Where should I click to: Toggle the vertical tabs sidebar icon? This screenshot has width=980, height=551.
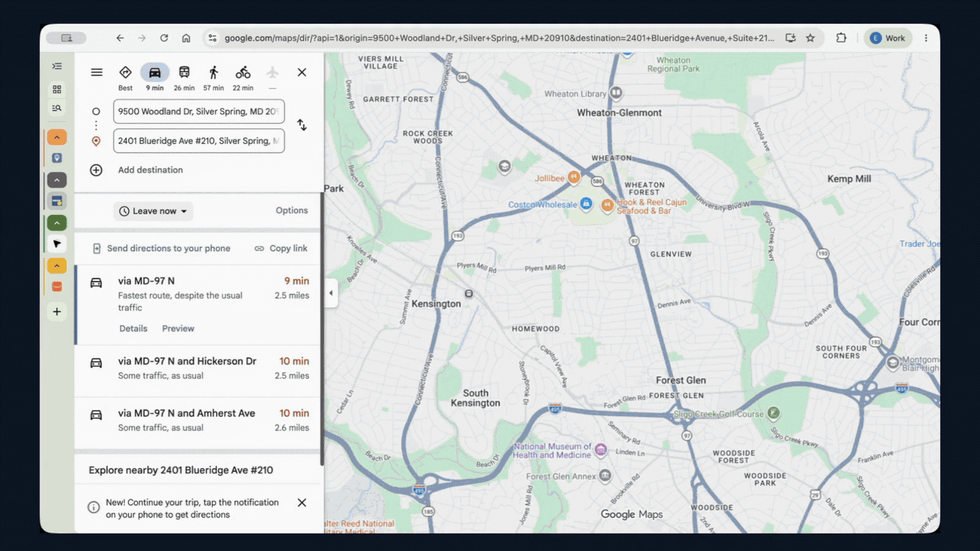tap(57, 66)
